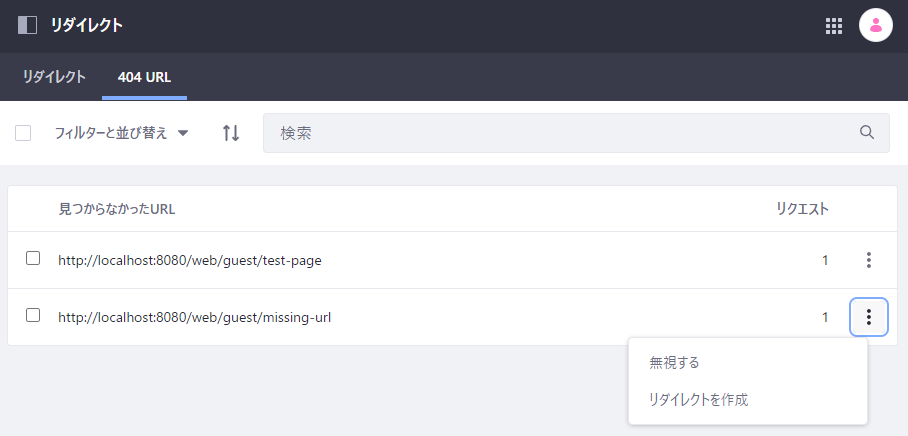Image resolution: width=908 pixels, height=436 pixels.
Task: Expand the フィルターと並び替え dropdown
Action: [x=121, y=133]
